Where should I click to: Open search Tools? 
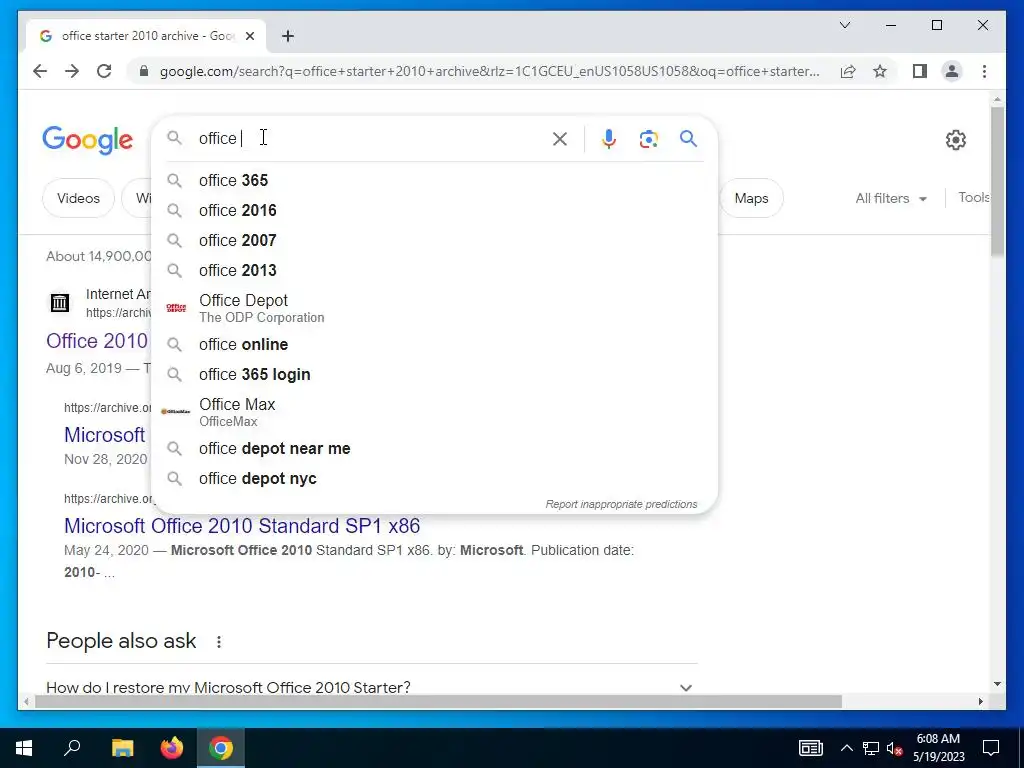coord(974,197)
